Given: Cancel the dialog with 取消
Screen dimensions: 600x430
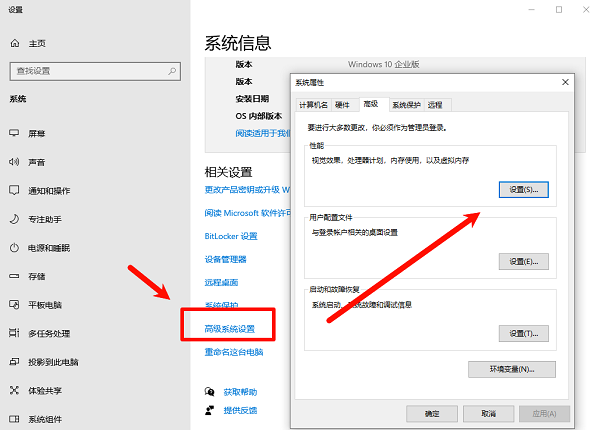Looking at the screenshot, I should click(489, 414).
